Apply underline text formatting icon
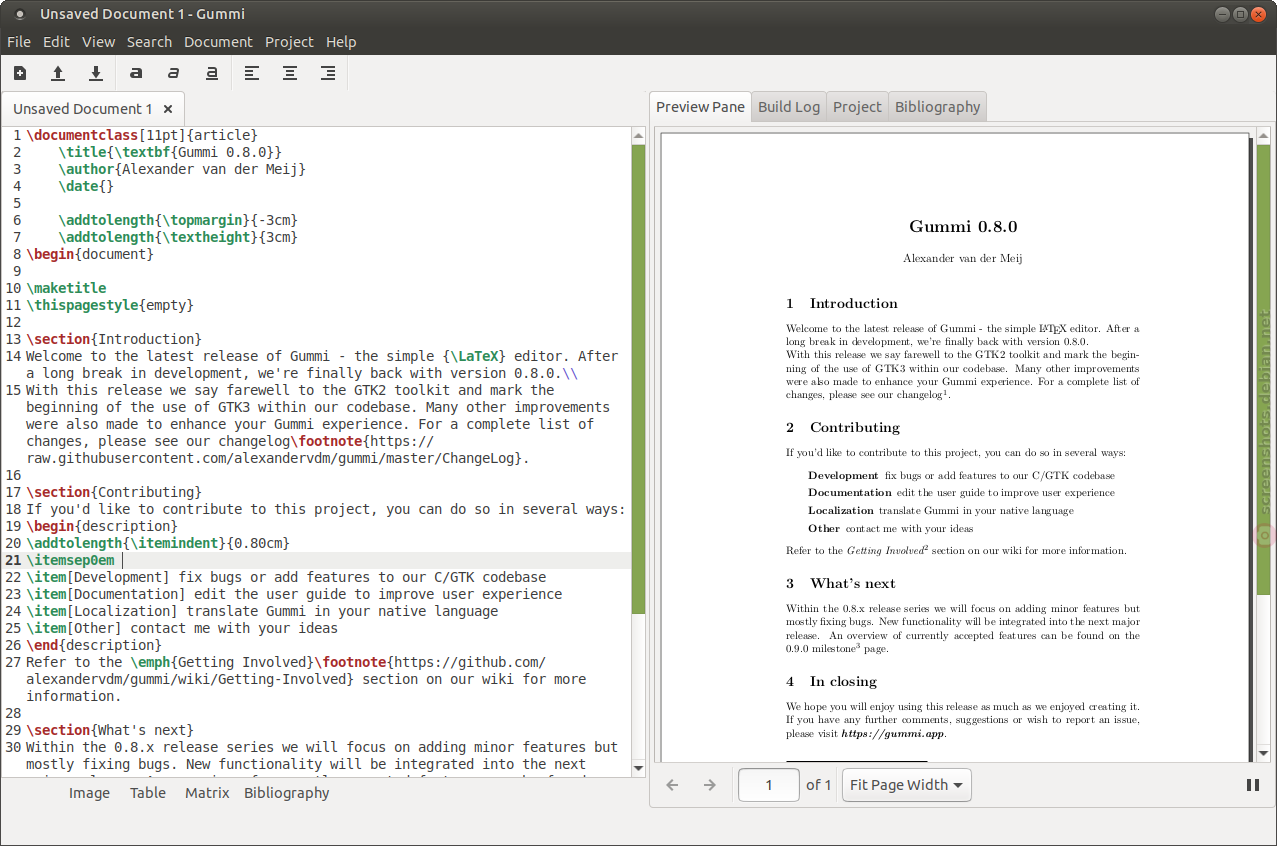 click(x=212, y=73)
